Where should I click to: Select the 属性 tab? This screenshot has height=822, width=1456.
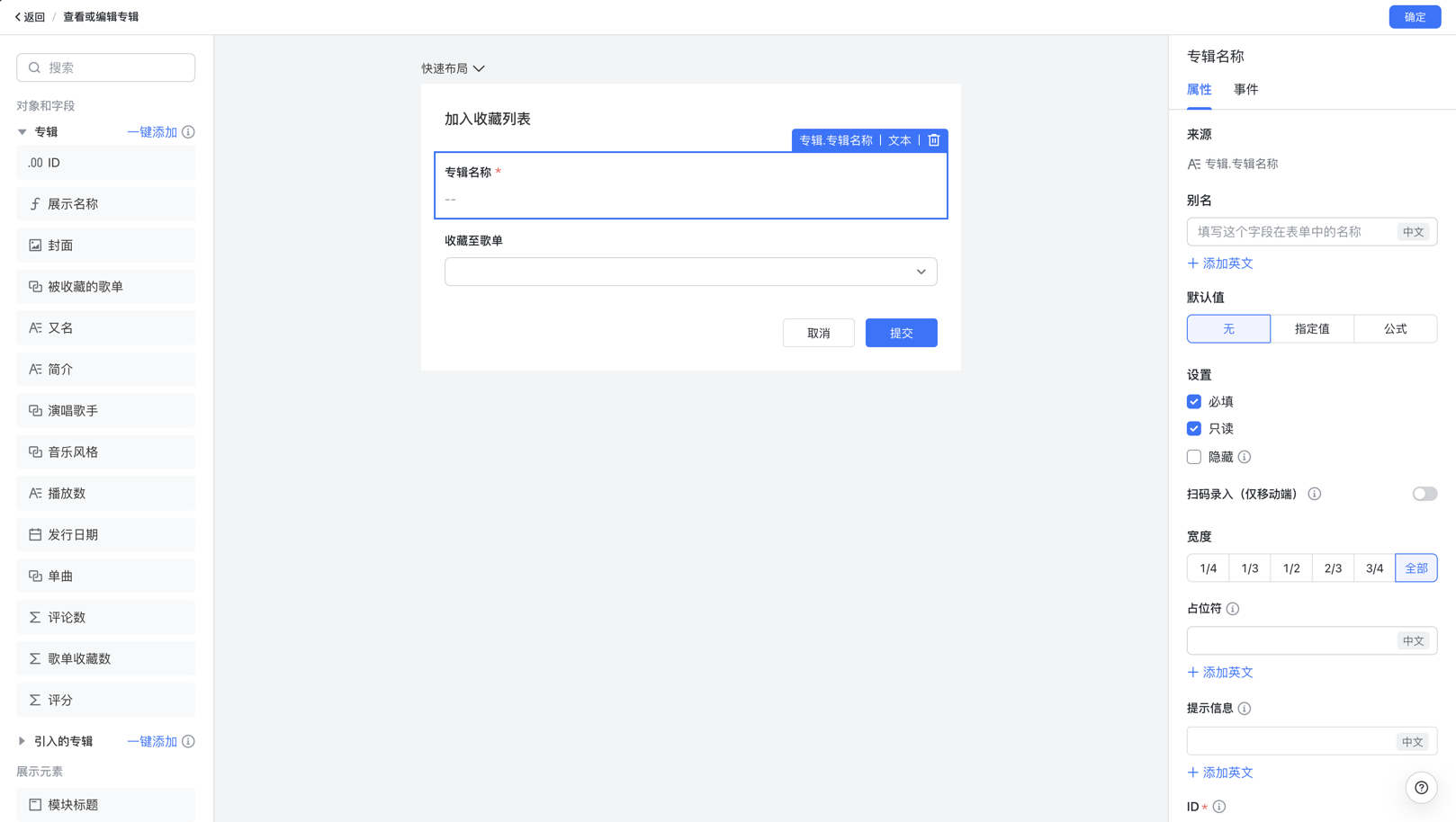[x=1200, y=90]
